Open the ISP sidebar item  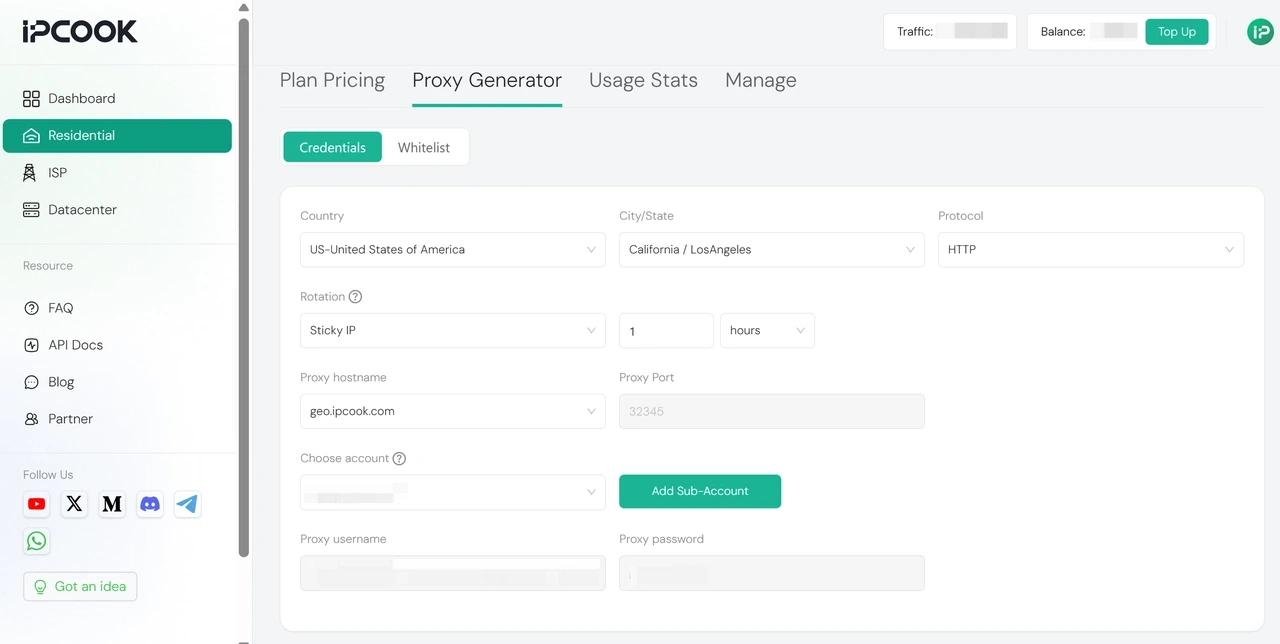click(x=117, y=173)
